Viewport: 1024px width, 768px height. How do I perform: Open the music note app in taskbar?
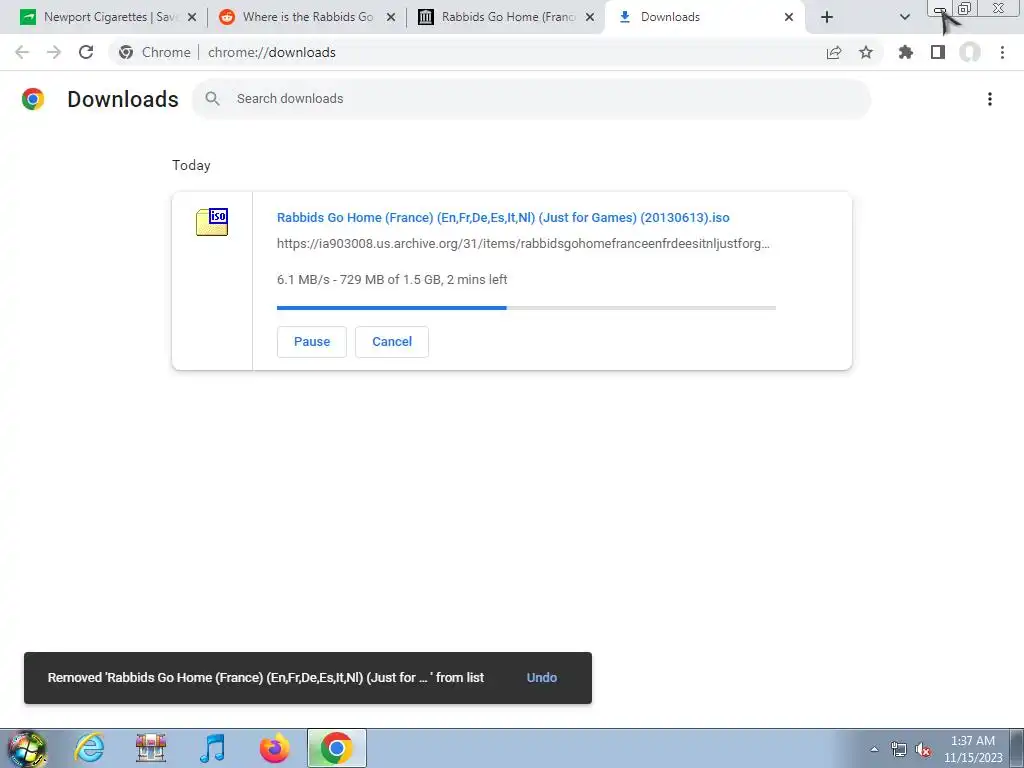pos(212,748)
